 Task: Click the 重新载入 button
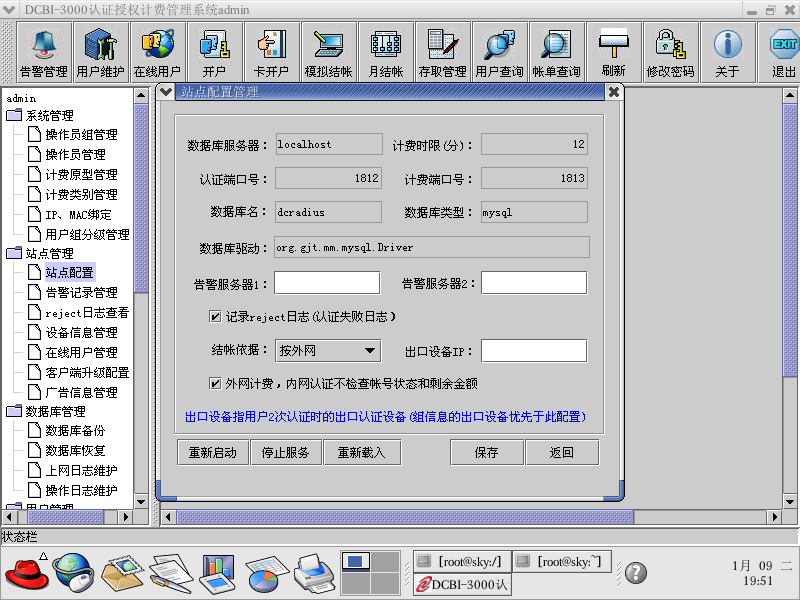point(362,453)
